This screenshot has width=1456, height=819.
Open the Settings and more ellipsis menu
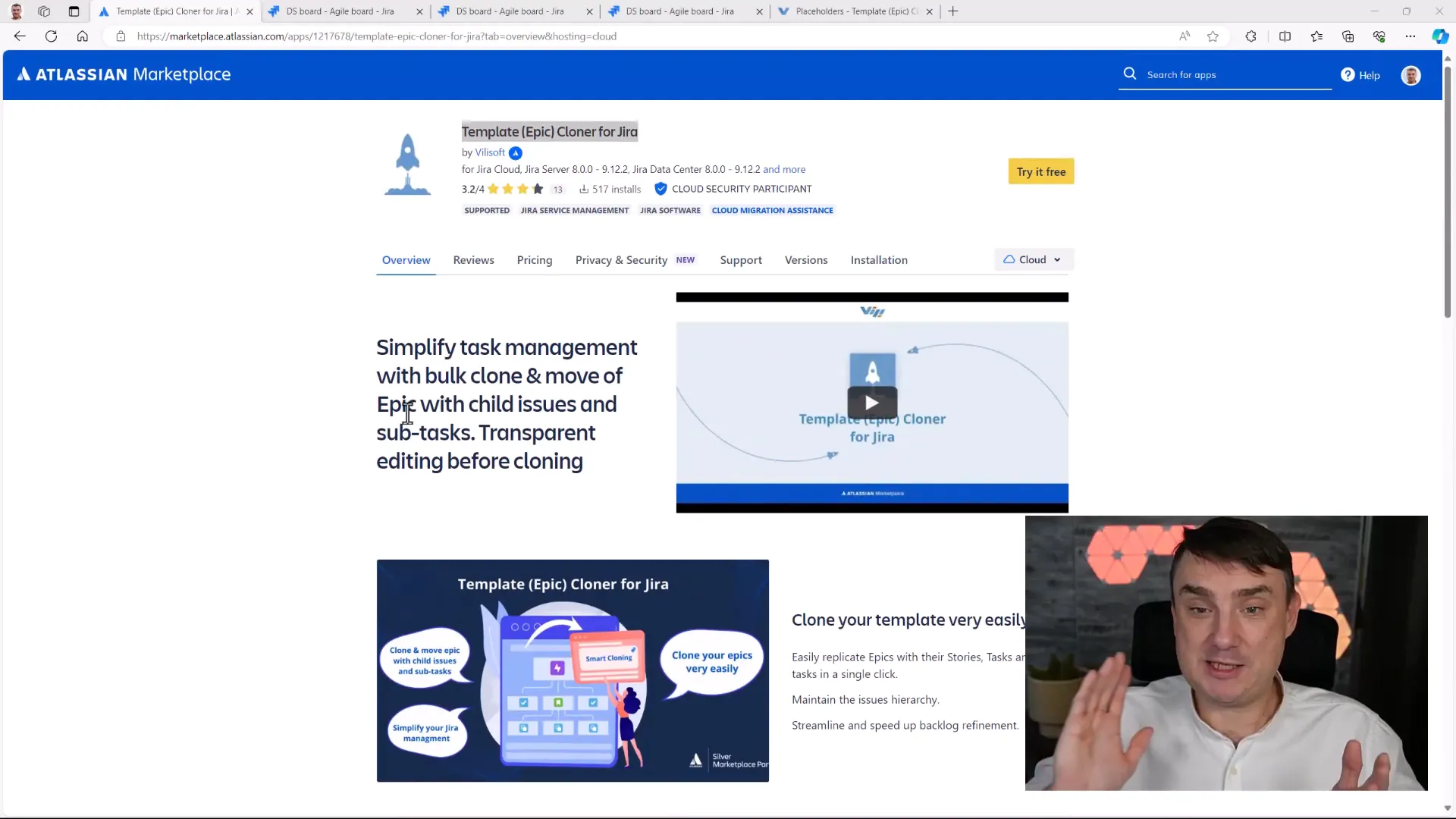coord(1410,36)
